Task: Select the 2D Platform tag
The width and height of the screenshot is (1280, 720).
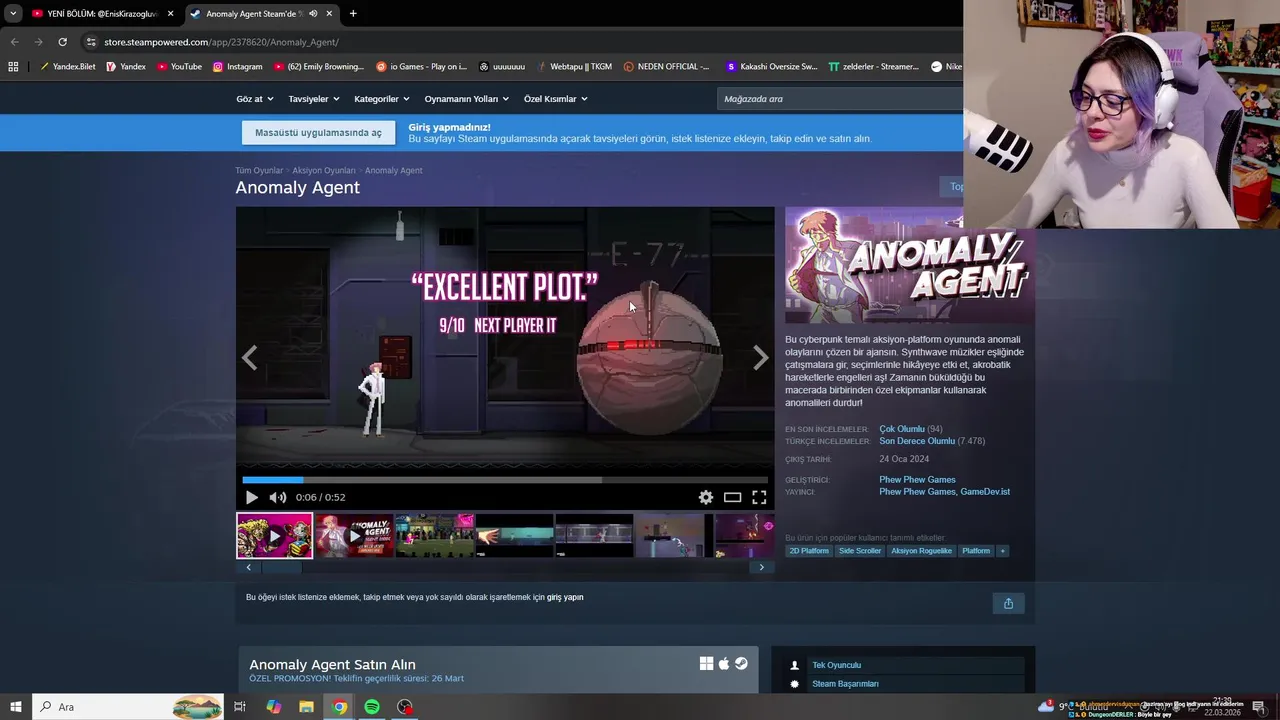Action: [x=809, y=551]
